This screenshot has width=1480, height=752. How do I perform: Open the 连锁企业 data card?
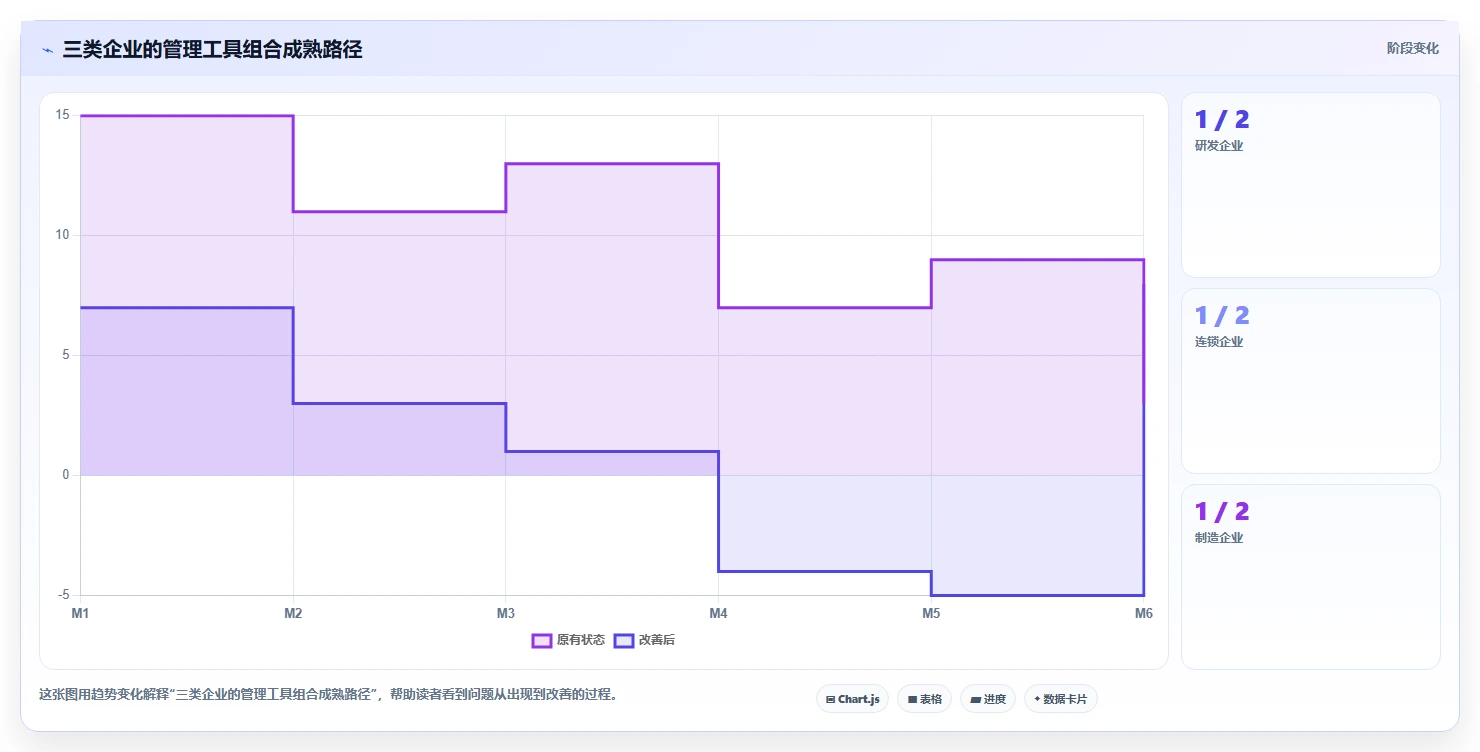1310,381
